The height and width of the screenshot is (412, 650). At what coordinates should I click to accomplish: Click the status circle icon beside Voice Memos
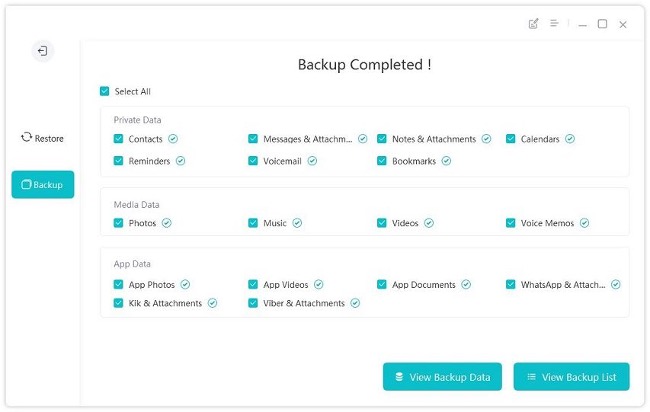[x=585, y=223]
